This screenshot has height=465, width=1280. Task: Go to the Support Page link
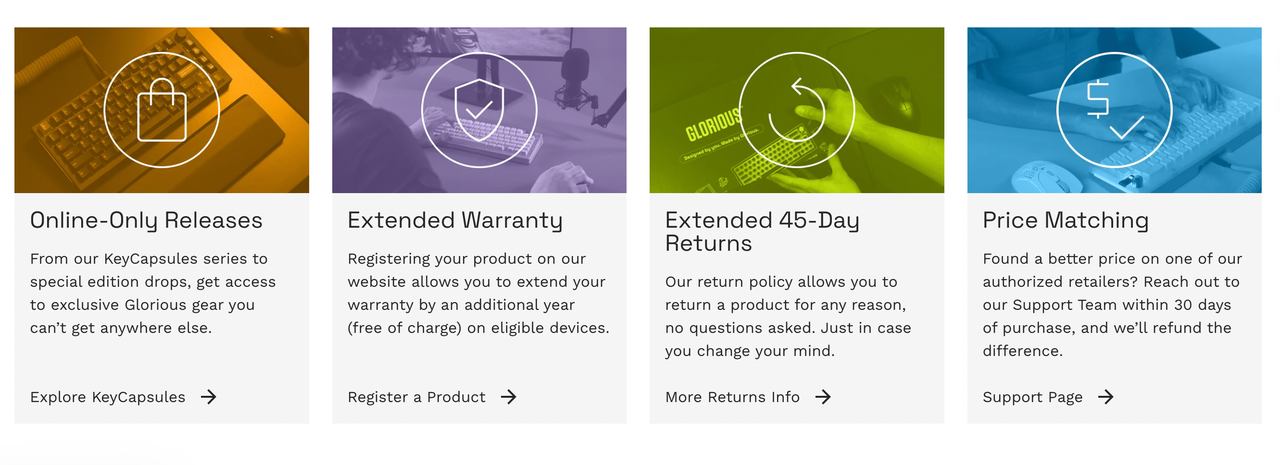pos(1032,397)
